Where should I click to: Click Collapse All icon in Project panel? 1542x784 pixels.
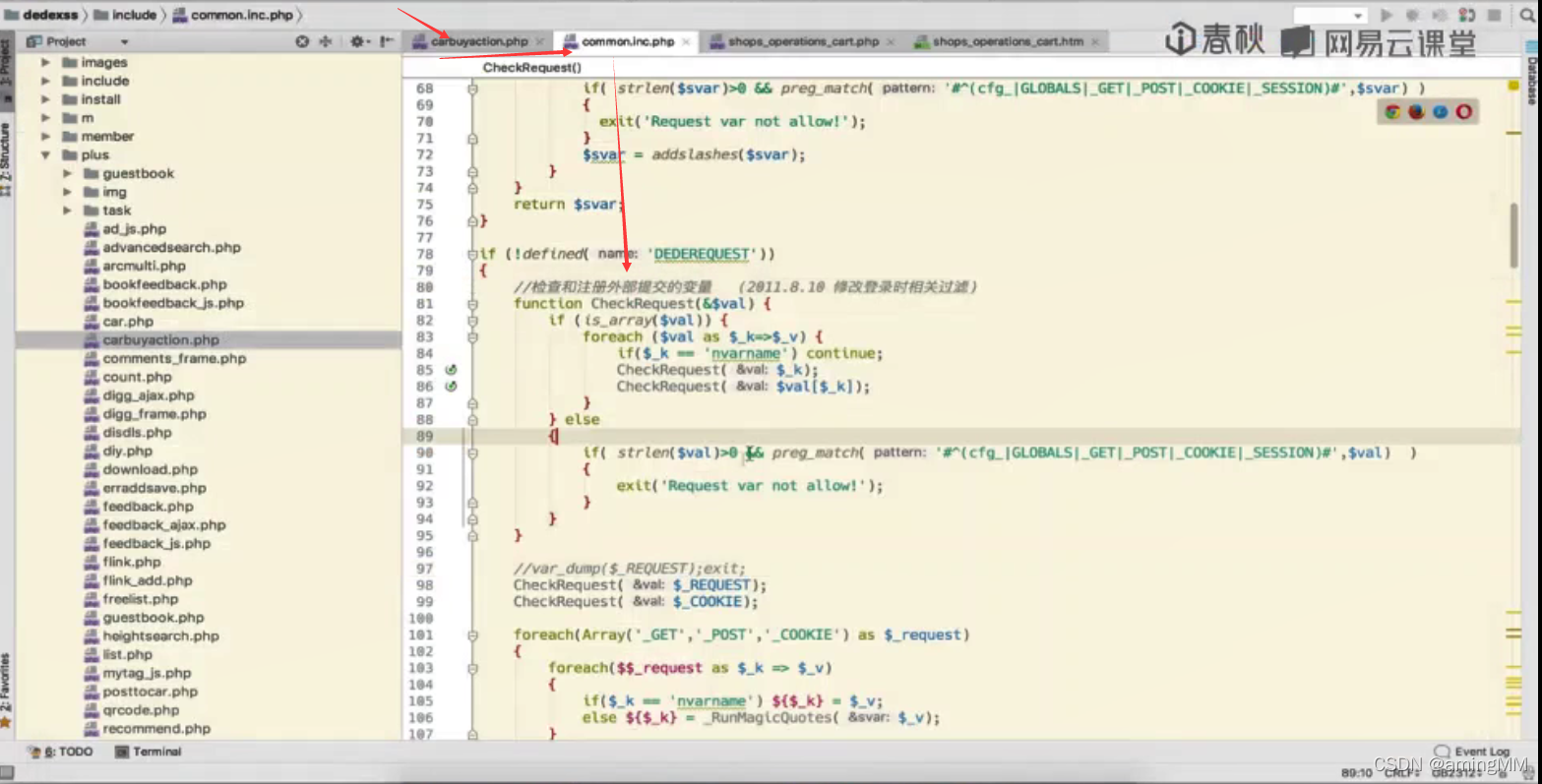[x=326, y=41]
